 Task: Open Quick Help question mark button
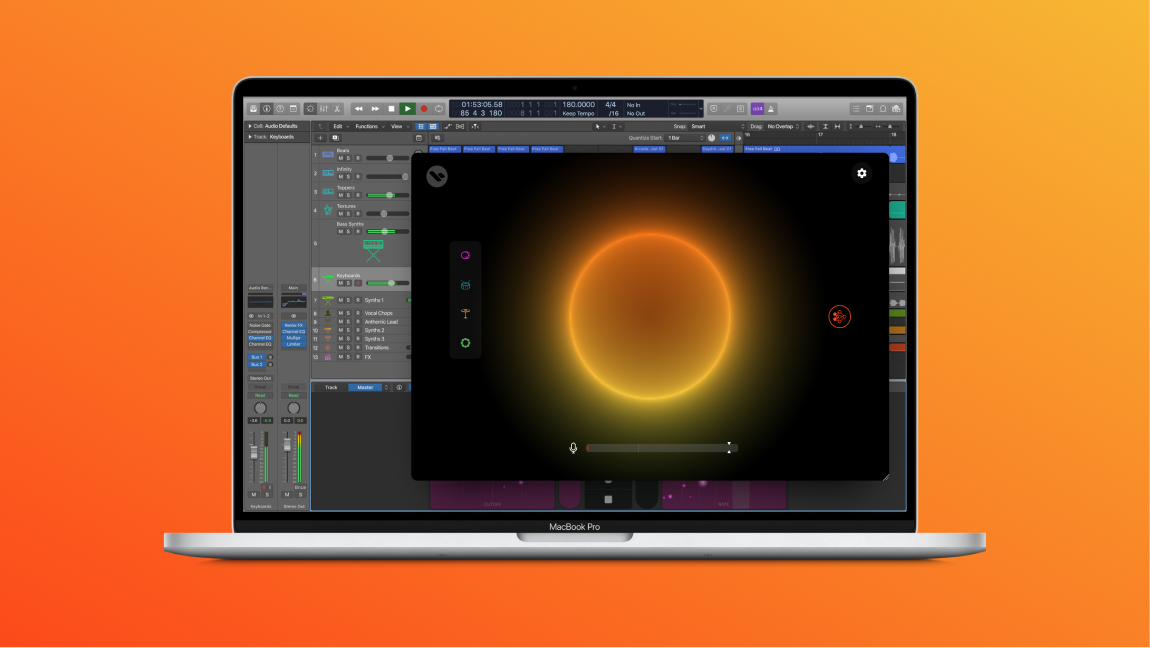coord(280,108)
